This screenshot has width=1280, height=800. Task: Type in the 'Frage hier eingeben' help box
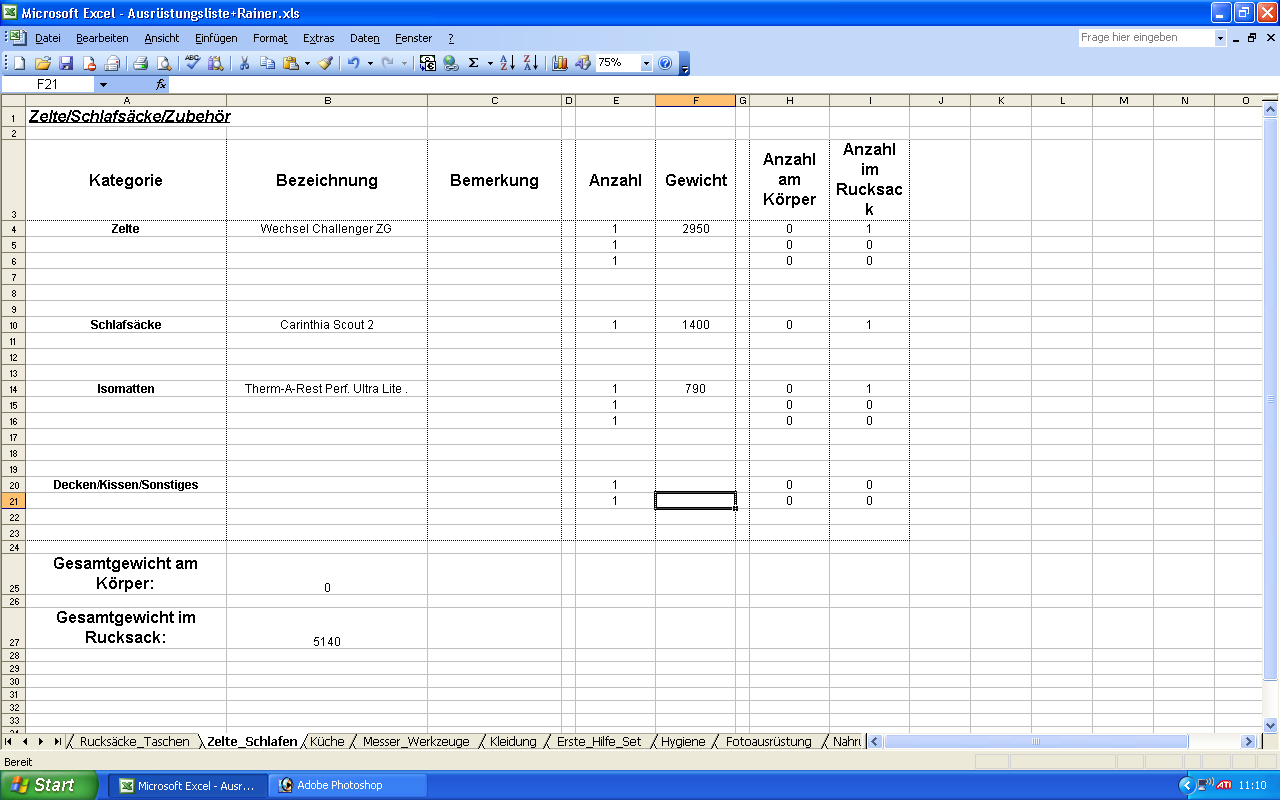click(1145, 38)
